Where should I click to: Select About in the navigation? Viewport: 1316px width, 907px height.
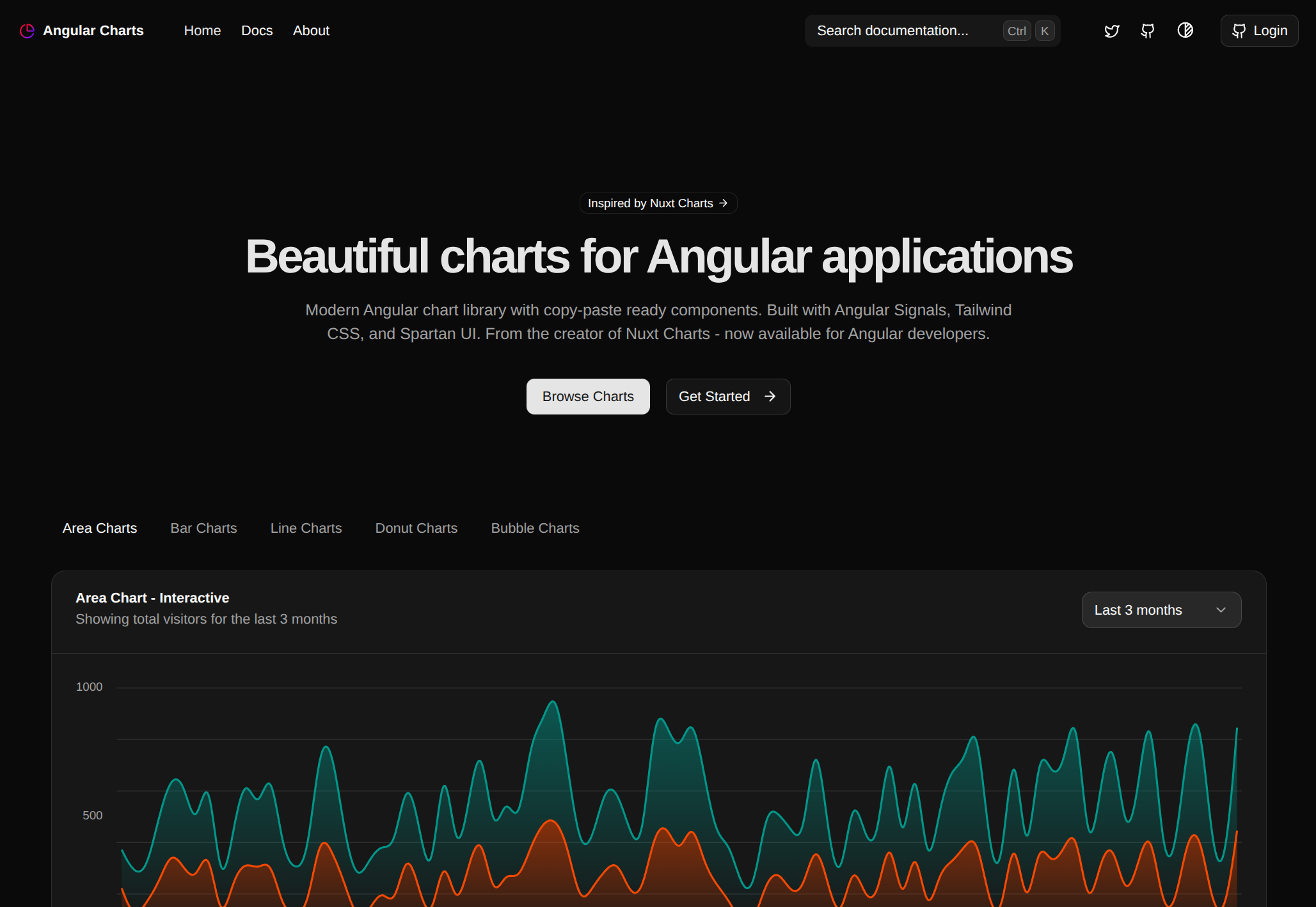click(311, 30)
